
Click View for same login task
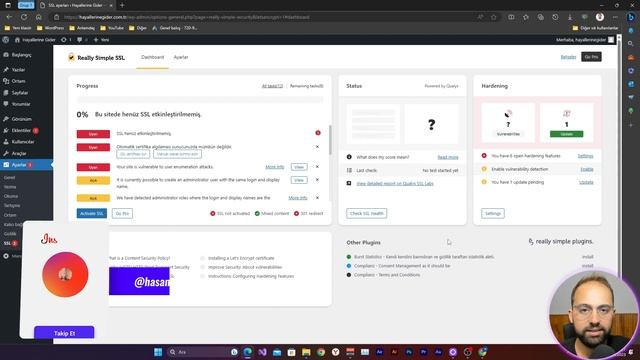(x=299, y=180)
